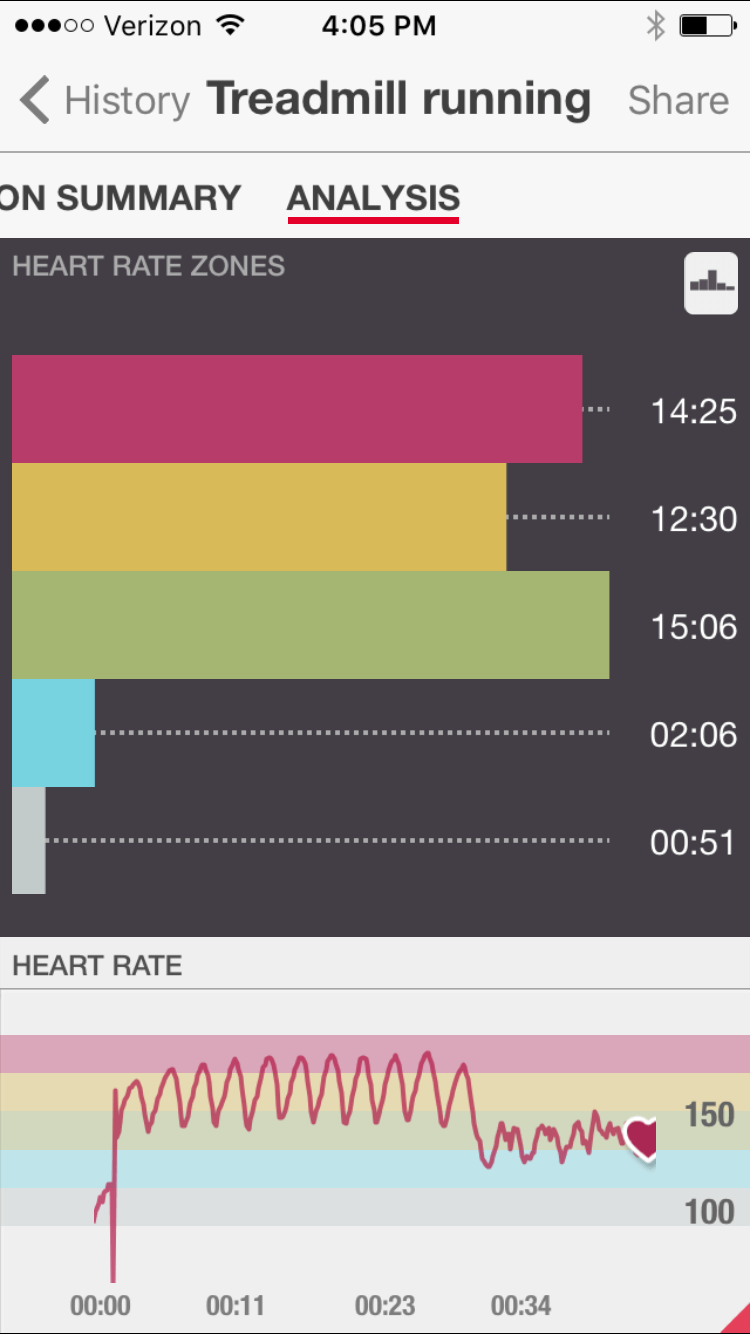Tap the Share link
This screenshot has height=1334, width=750.
678,100
